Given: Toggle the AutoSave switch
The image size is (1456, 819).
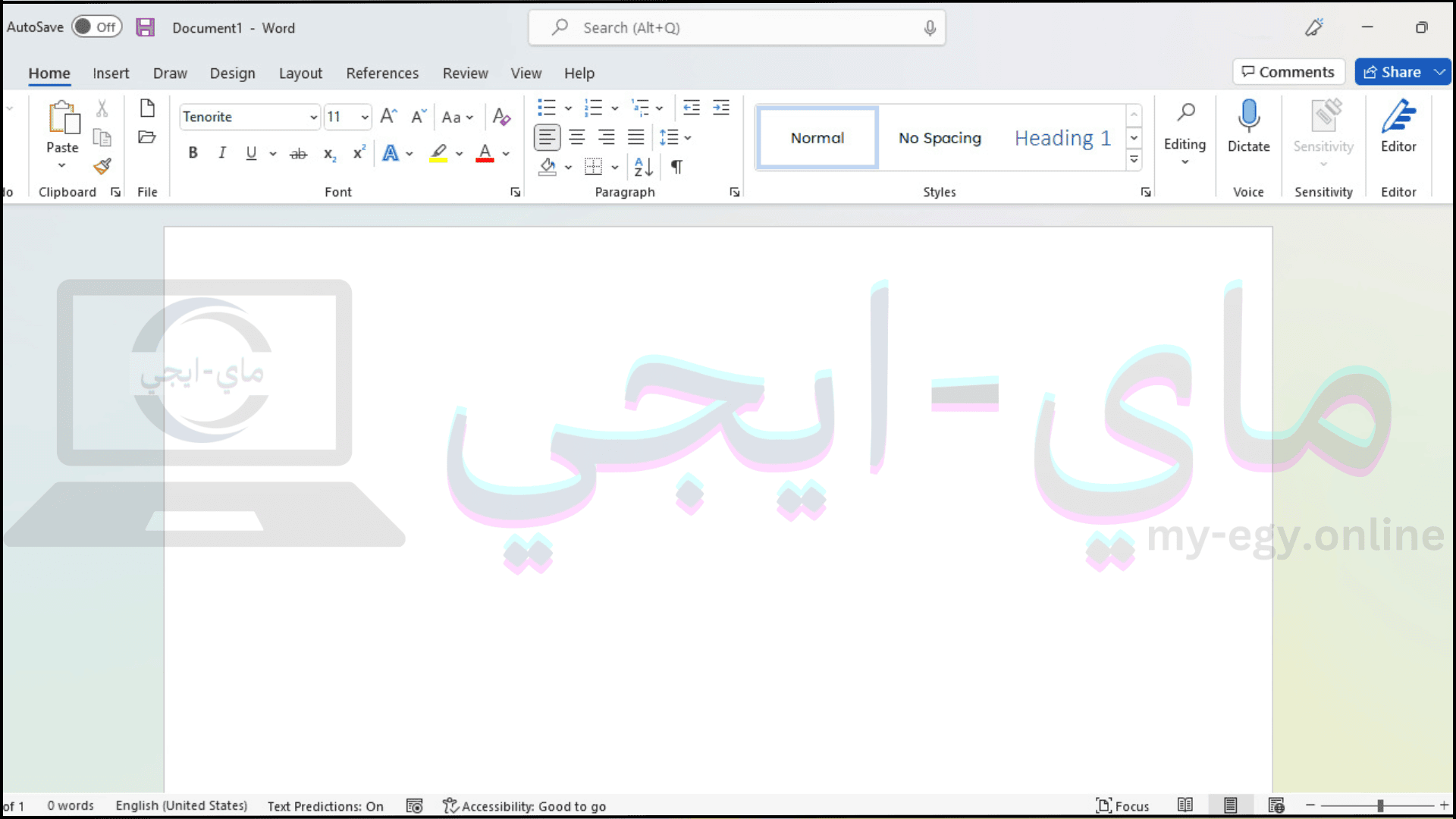Looking at the screenshot, I should (97, 27).
